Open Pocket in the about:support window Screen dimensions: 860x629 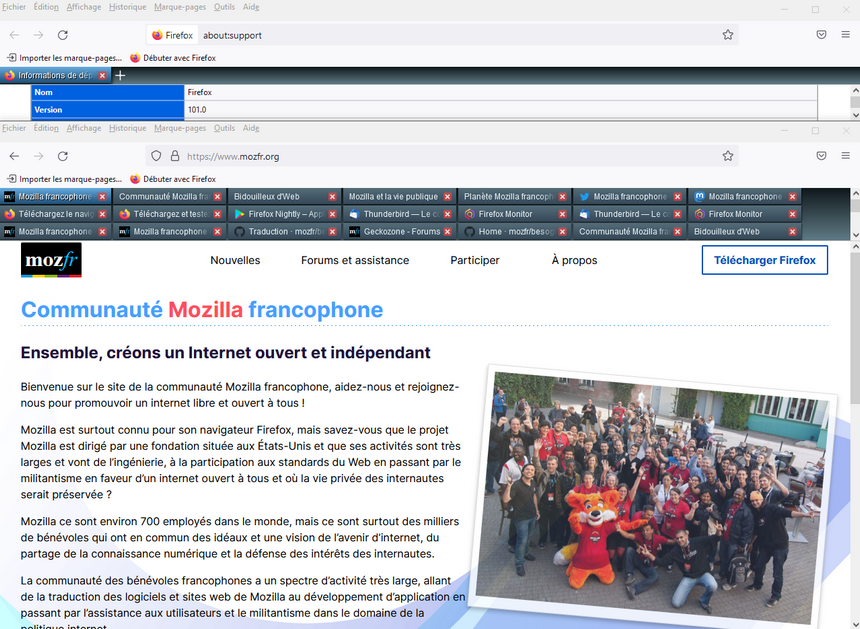821,35
